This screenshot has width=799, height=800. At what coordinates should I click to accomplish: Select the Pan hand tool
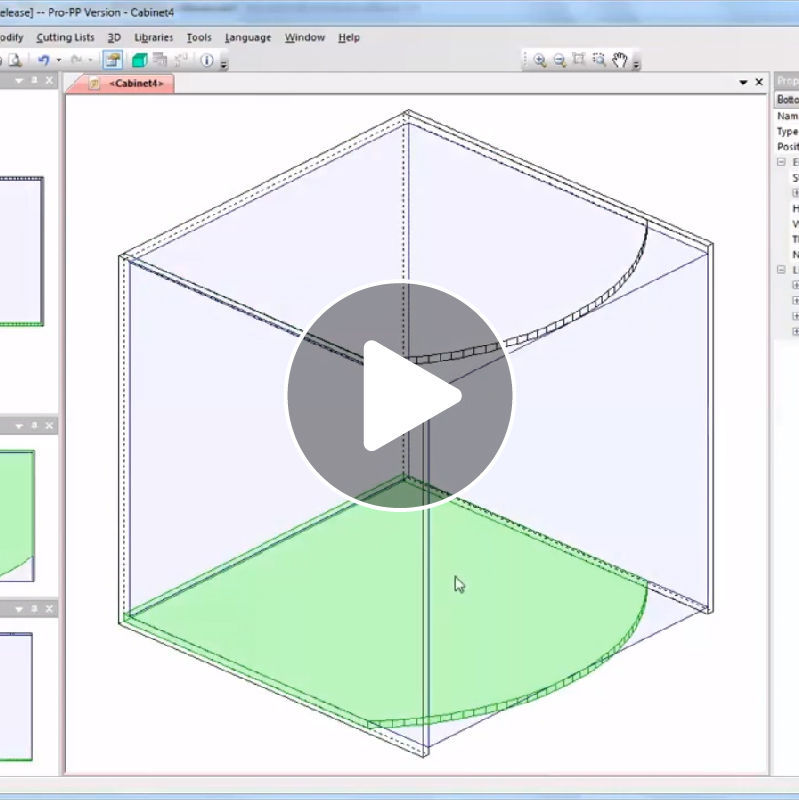tap(620, 60)
